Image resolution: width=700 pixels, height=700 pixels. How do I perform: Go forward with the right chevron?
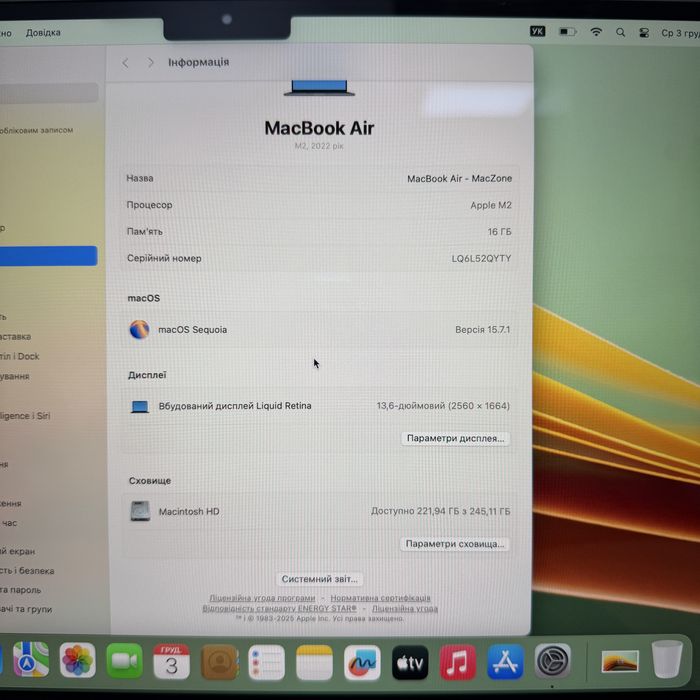(x=150, y=63)
